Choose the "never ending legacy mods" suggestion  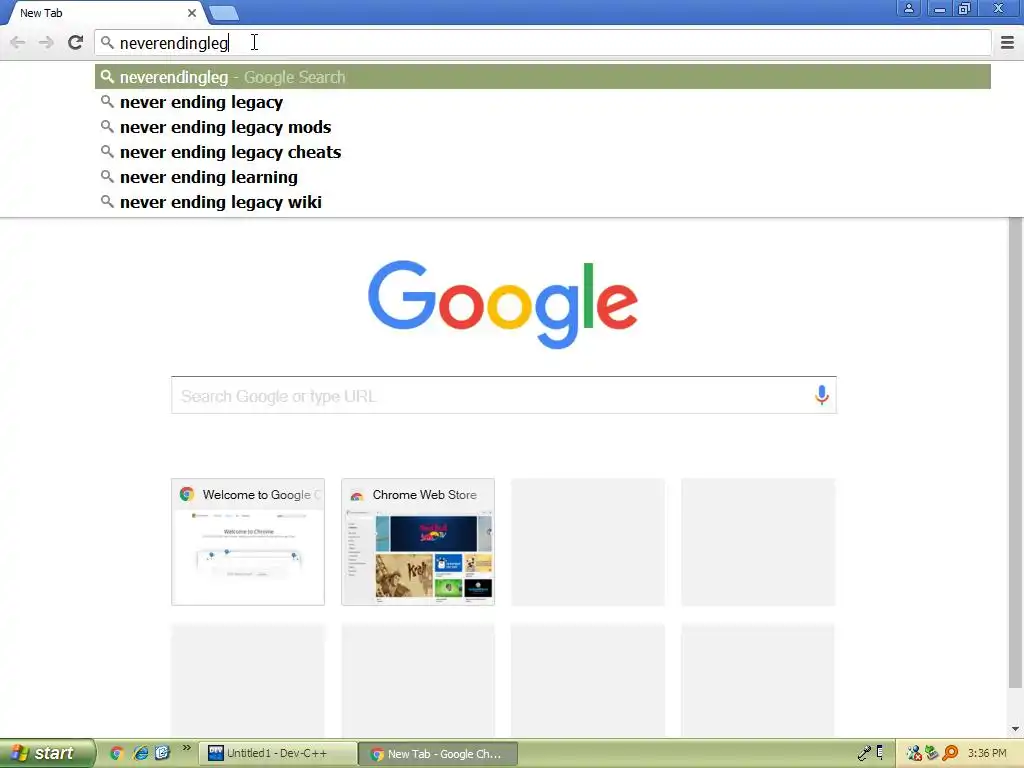(543, 127)
